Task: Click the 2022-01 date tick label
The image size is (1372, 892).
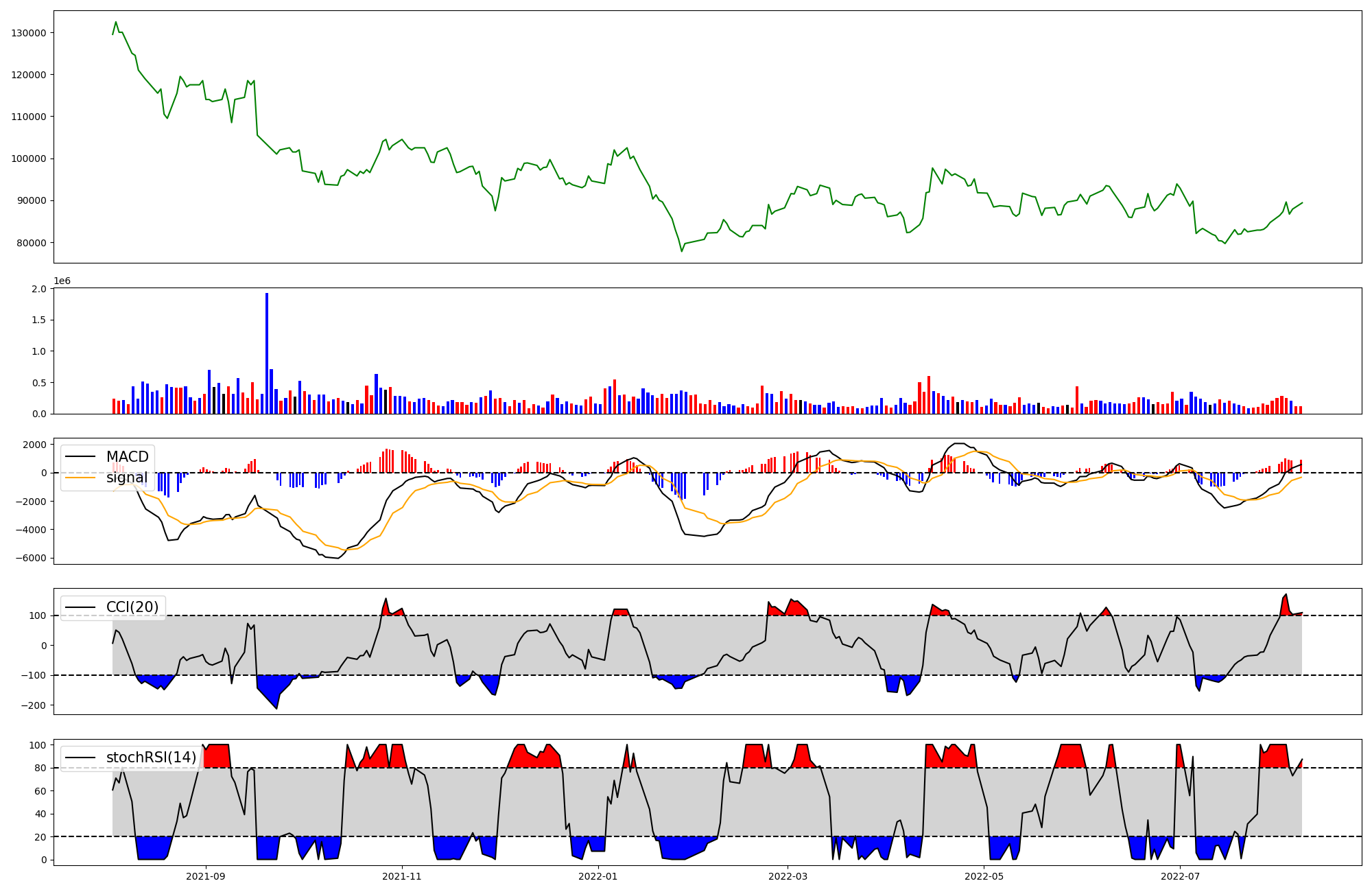Action: point(598,876)
